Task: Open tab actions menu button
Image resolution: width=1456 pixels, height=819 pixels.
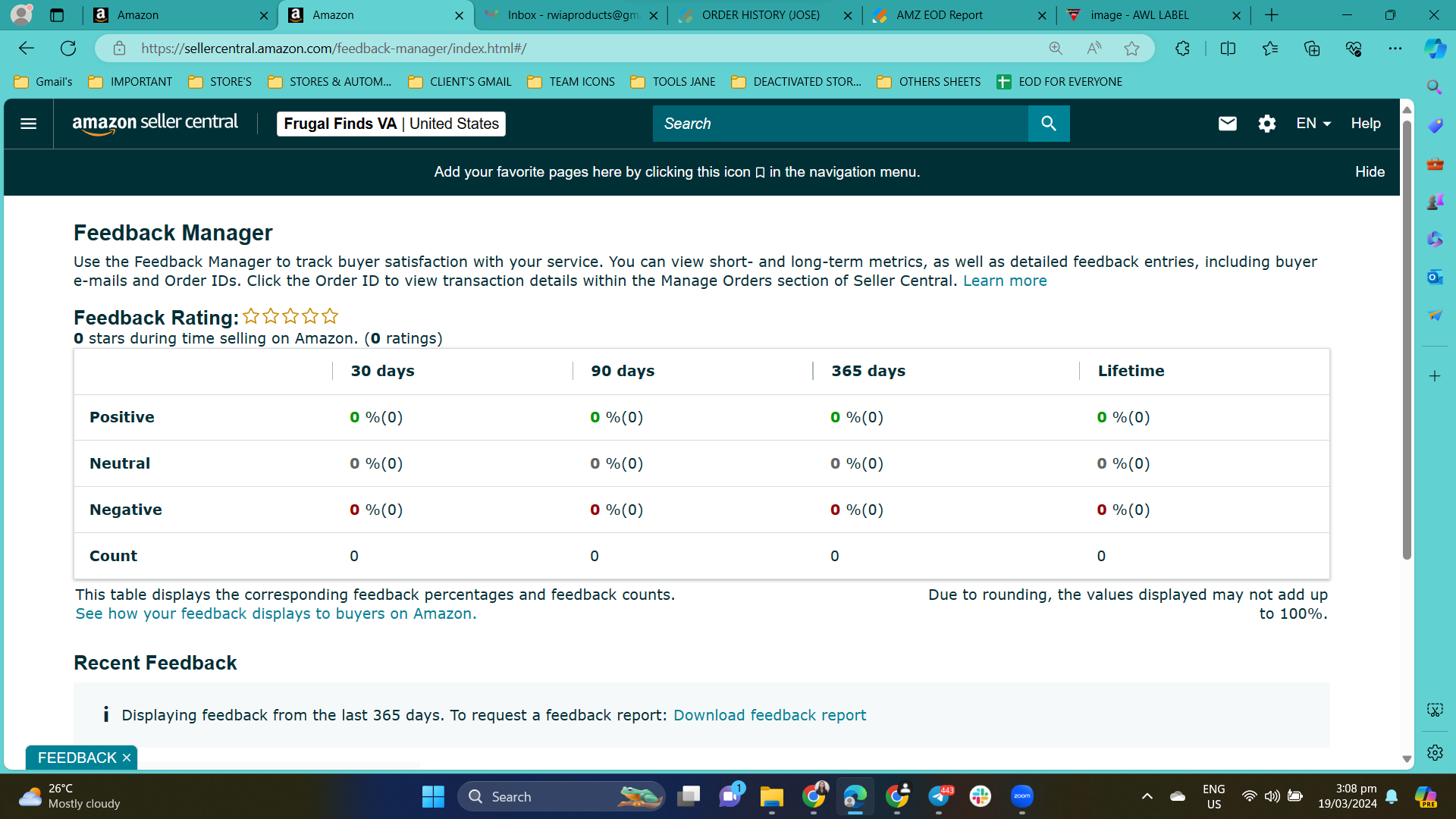Action: point(57,15)
